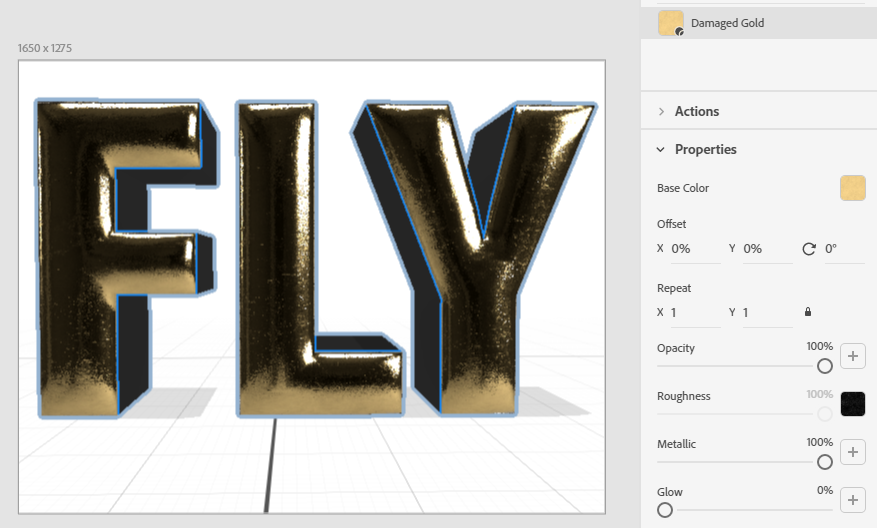Click the Offset X input field
This screenshot has height=528, width=877.
pyautogui.click(x=694, y=248)
